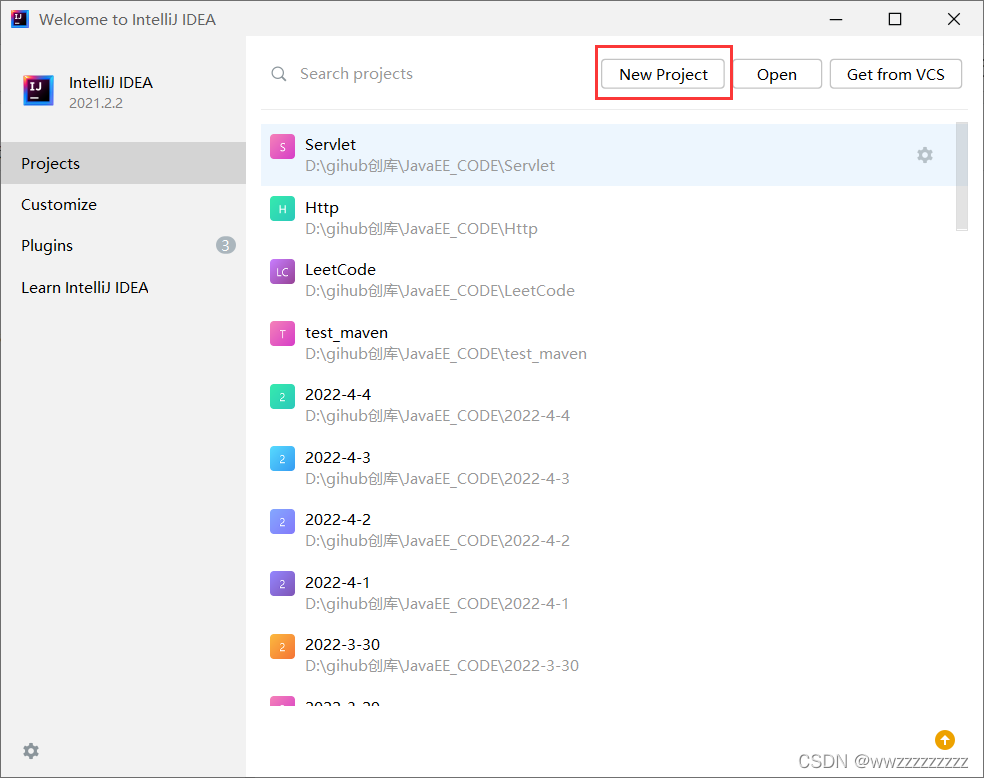Open the 2022-3-30 project name
The height and width of the screenshot is (778, 984).
342,644
